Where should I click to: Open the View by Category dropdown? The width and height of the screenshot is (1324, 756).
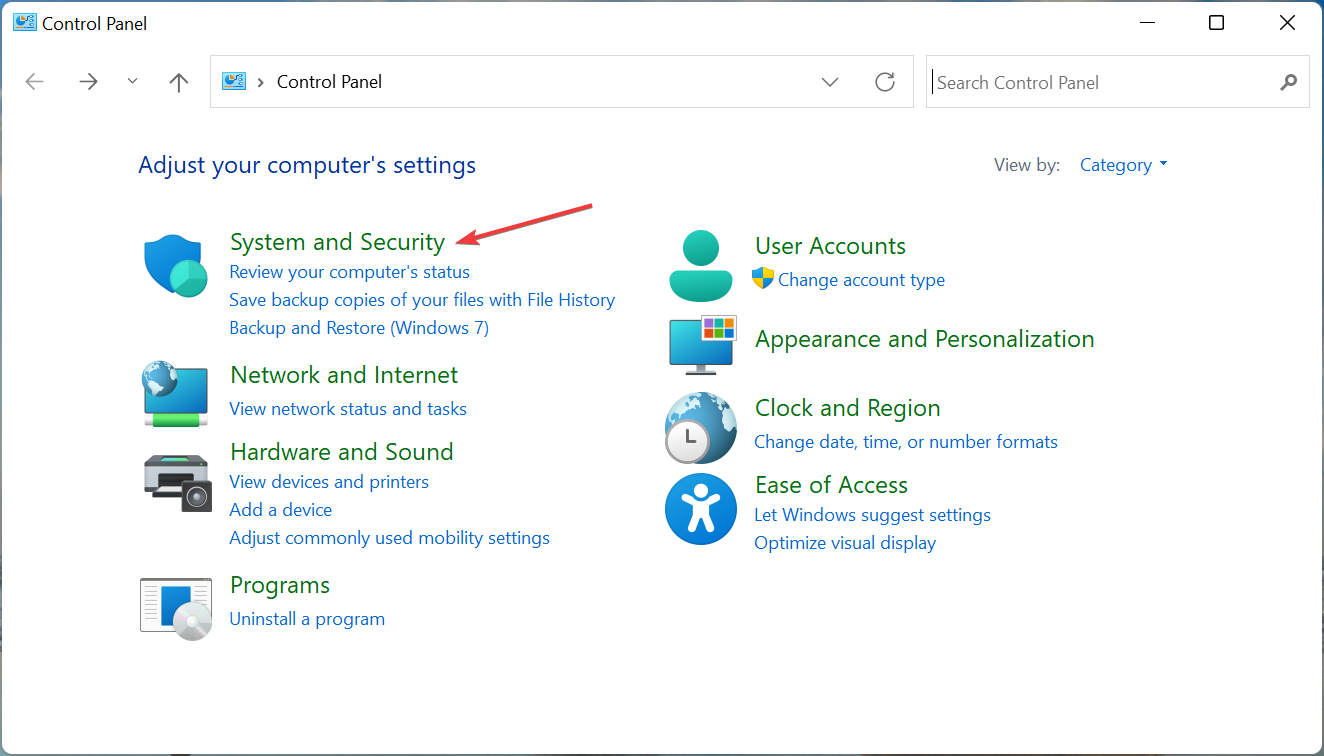coord(1123,165)
